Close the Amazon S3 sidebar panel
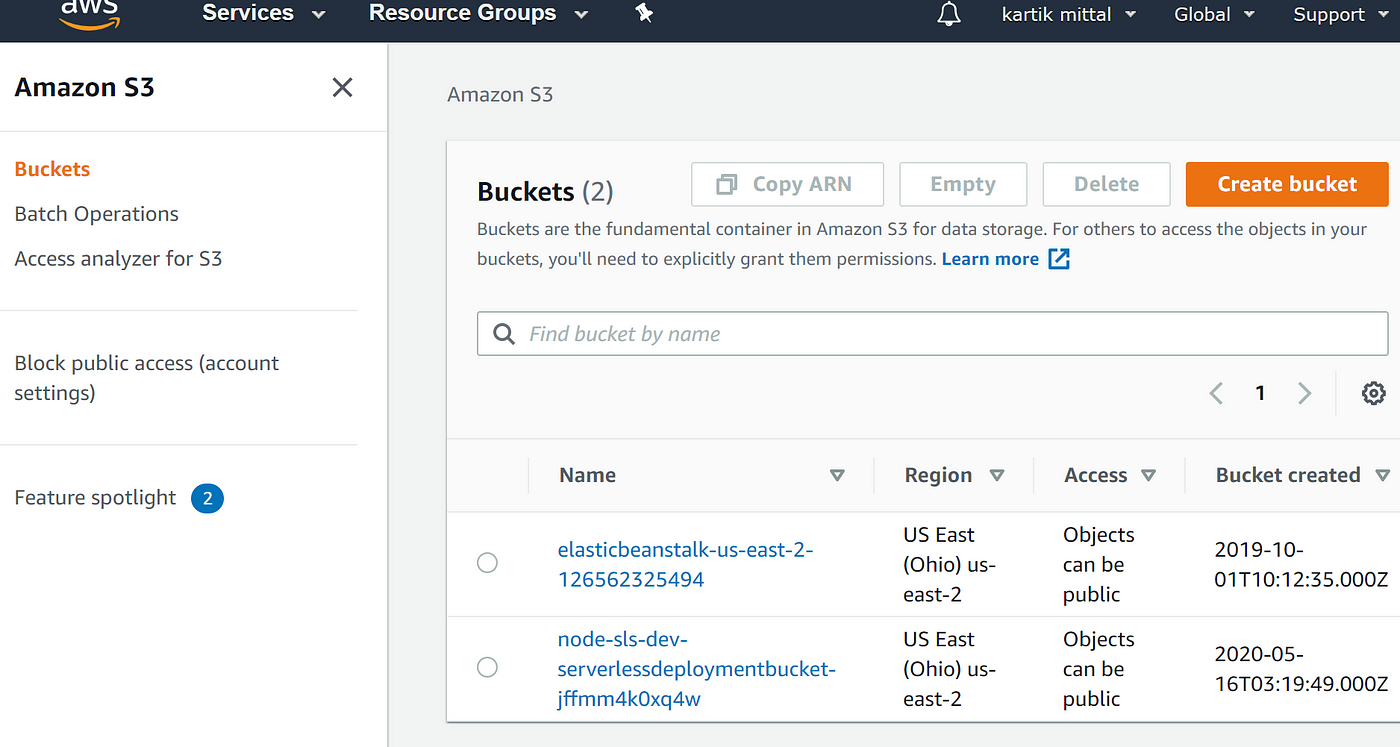 (342, 88)
